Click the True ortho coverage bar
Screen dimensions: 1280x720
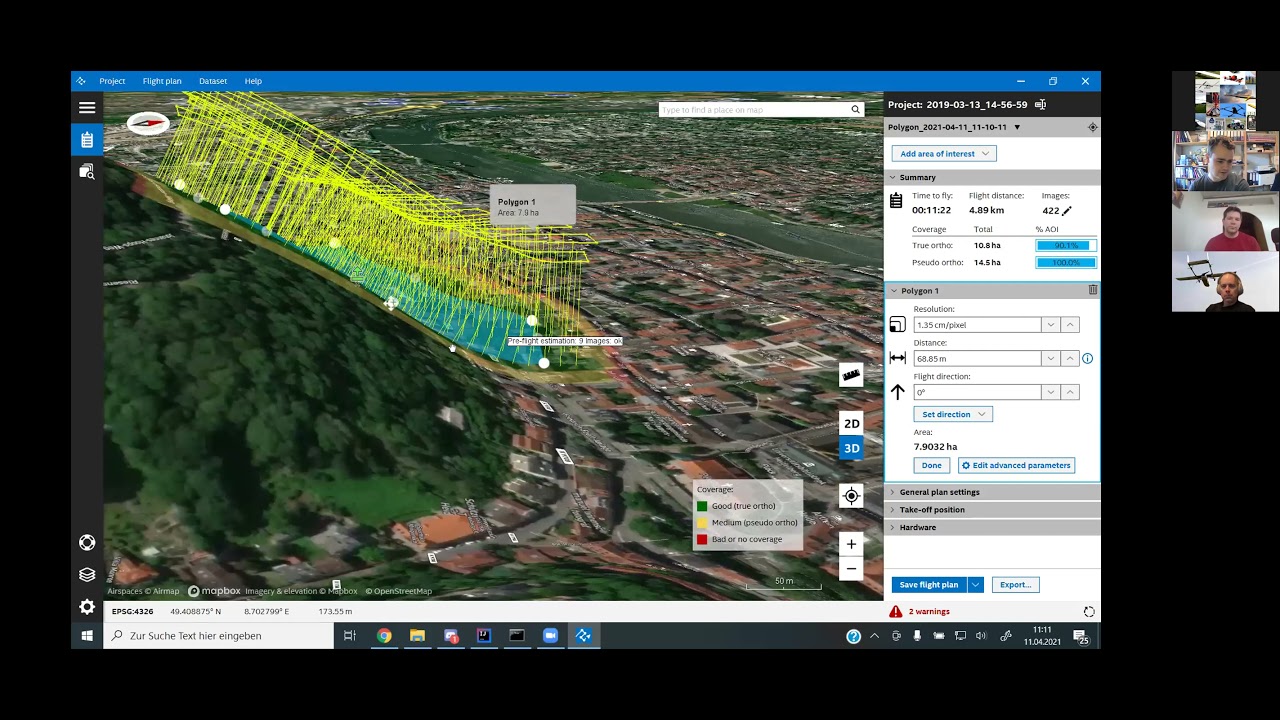tap(1066, 245)
